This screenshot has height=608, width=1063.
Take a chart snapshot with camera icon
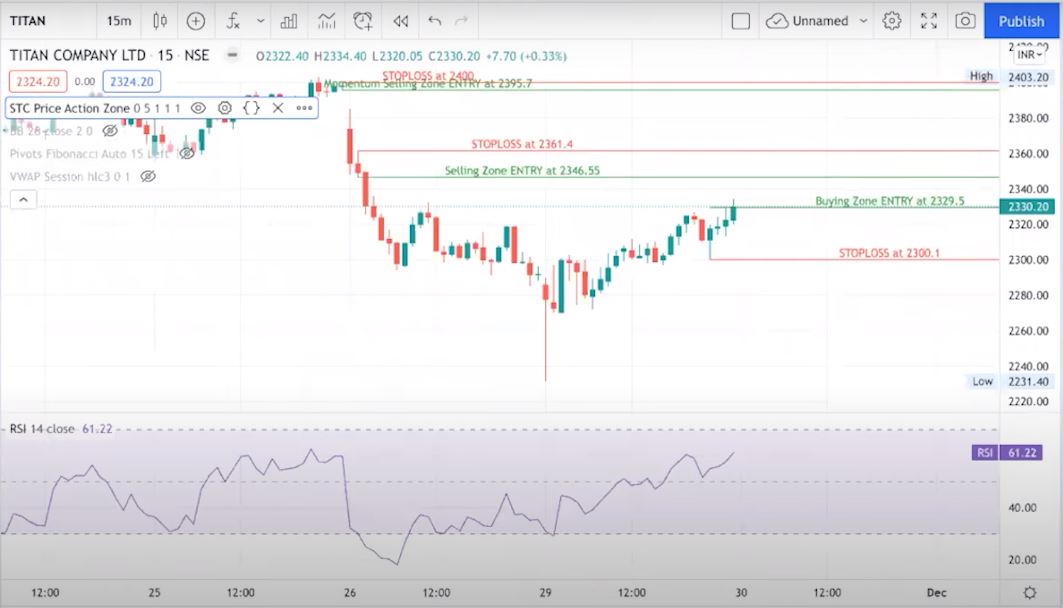[x=965, y=20]
